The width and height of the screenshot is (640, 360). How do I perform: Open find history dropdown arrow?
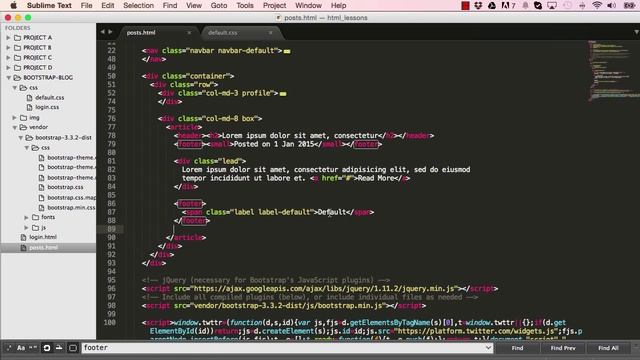pyautogui.click(x=488, y=348)
